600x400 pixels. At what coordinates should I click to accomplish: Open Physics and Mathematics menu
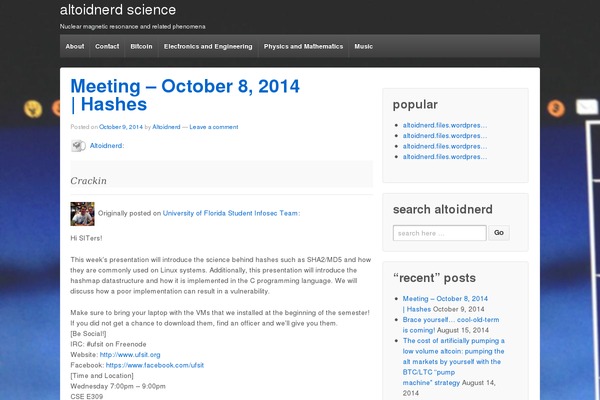point(303,46)
